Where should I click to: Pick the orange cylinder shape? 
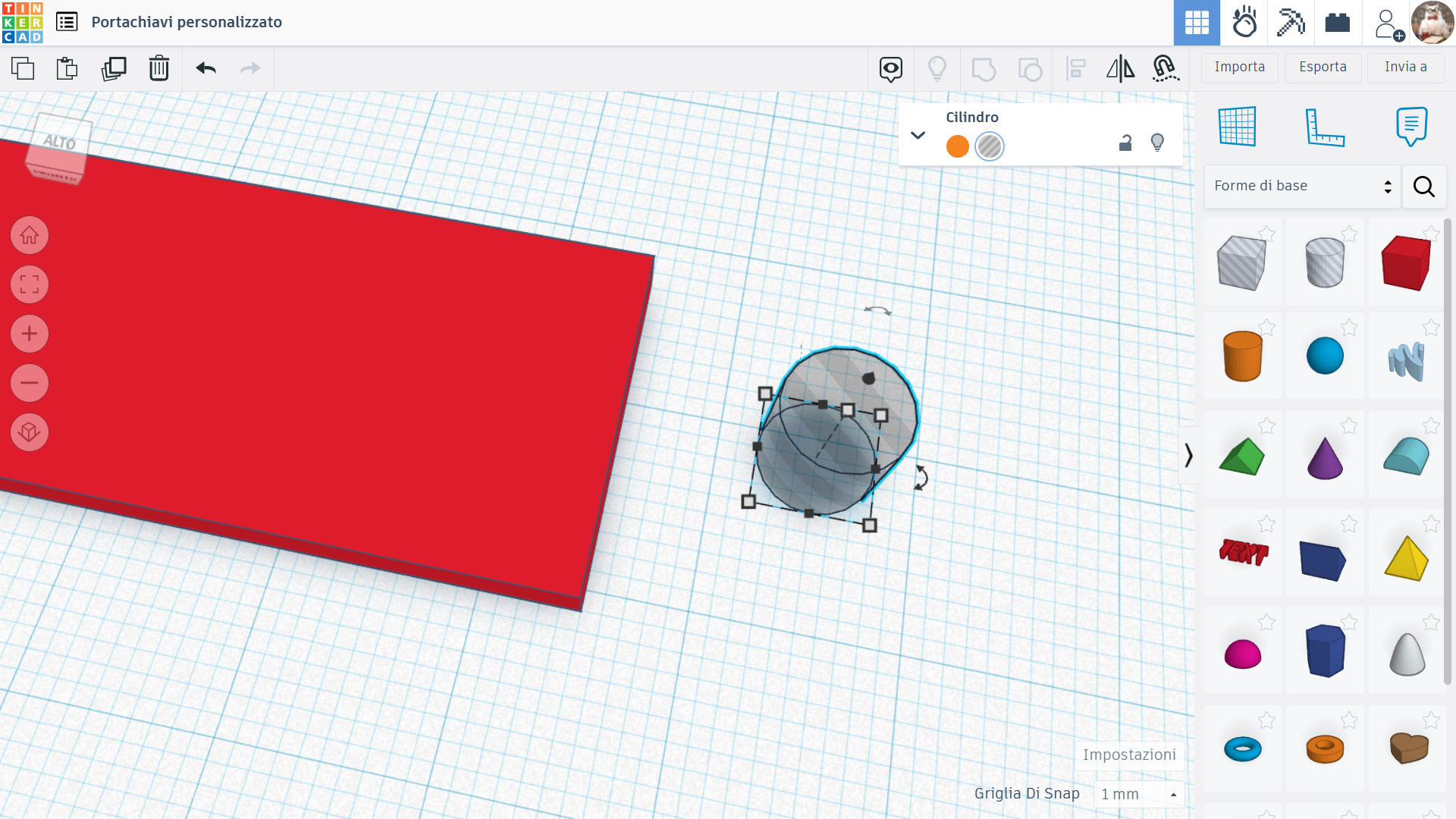click(1242, 356)
